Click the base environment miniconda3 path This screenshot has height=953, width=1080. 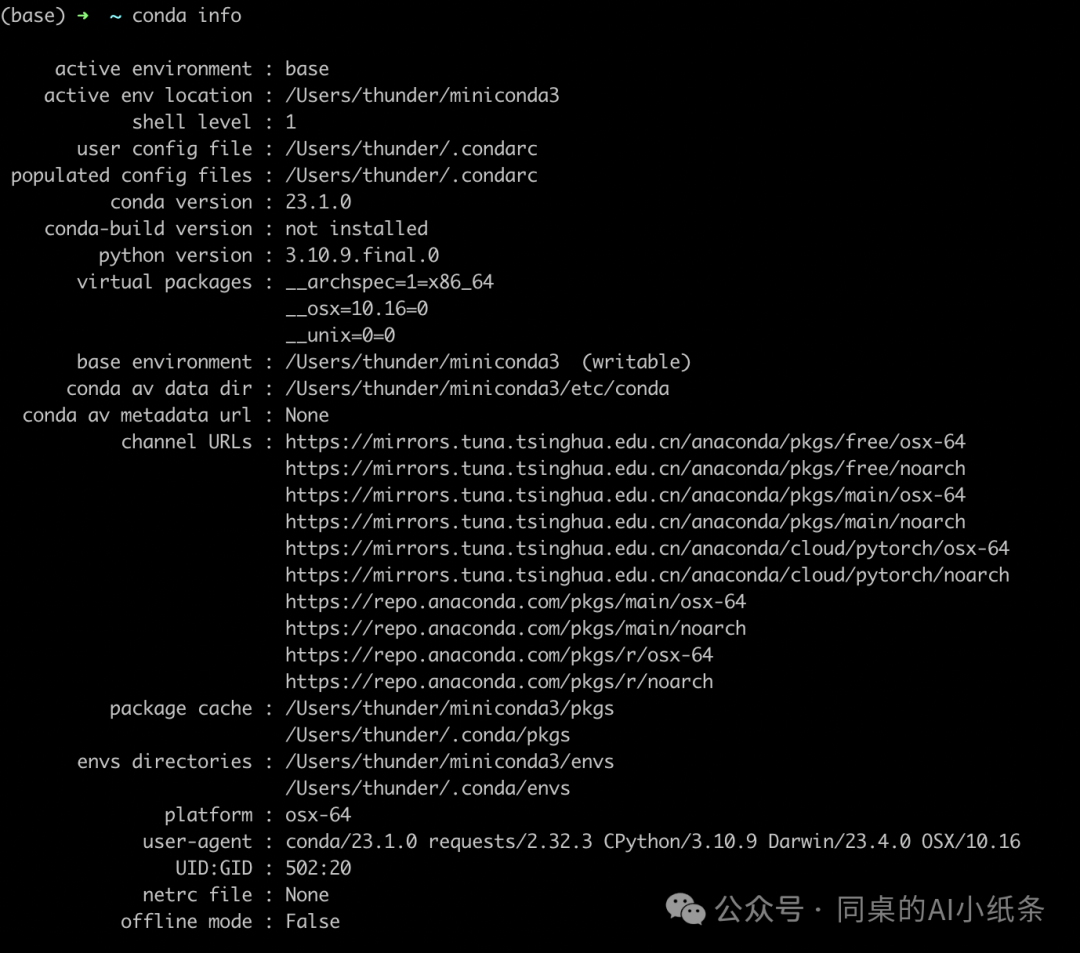pyautogui.click(x=422, y=362)
